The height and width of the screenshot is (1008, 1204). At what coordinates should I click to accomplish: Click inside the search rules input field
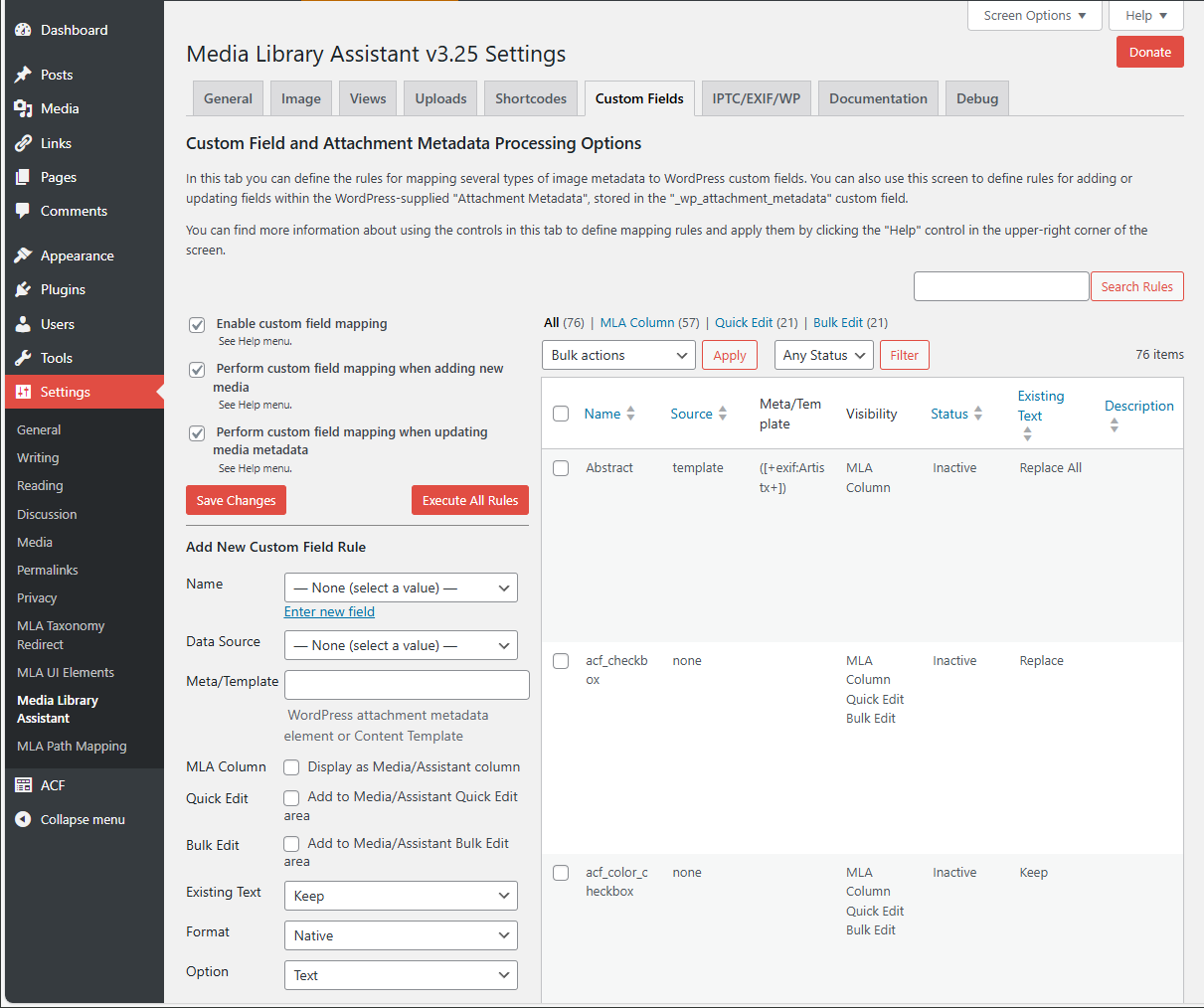[1000, 286]
